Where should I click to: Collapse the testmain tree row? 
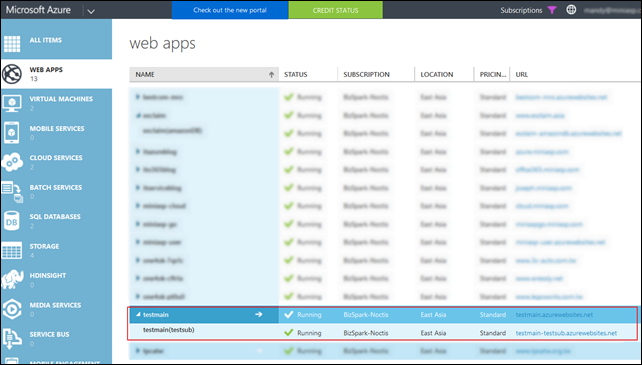[138, 314]
